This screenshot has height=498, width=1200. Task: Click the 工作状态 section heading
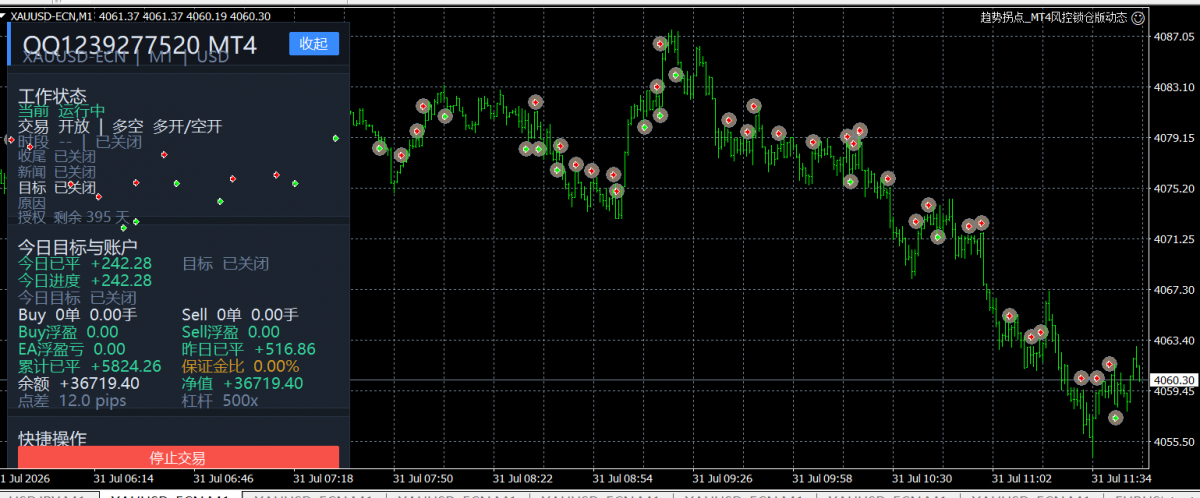click(52, 96)
